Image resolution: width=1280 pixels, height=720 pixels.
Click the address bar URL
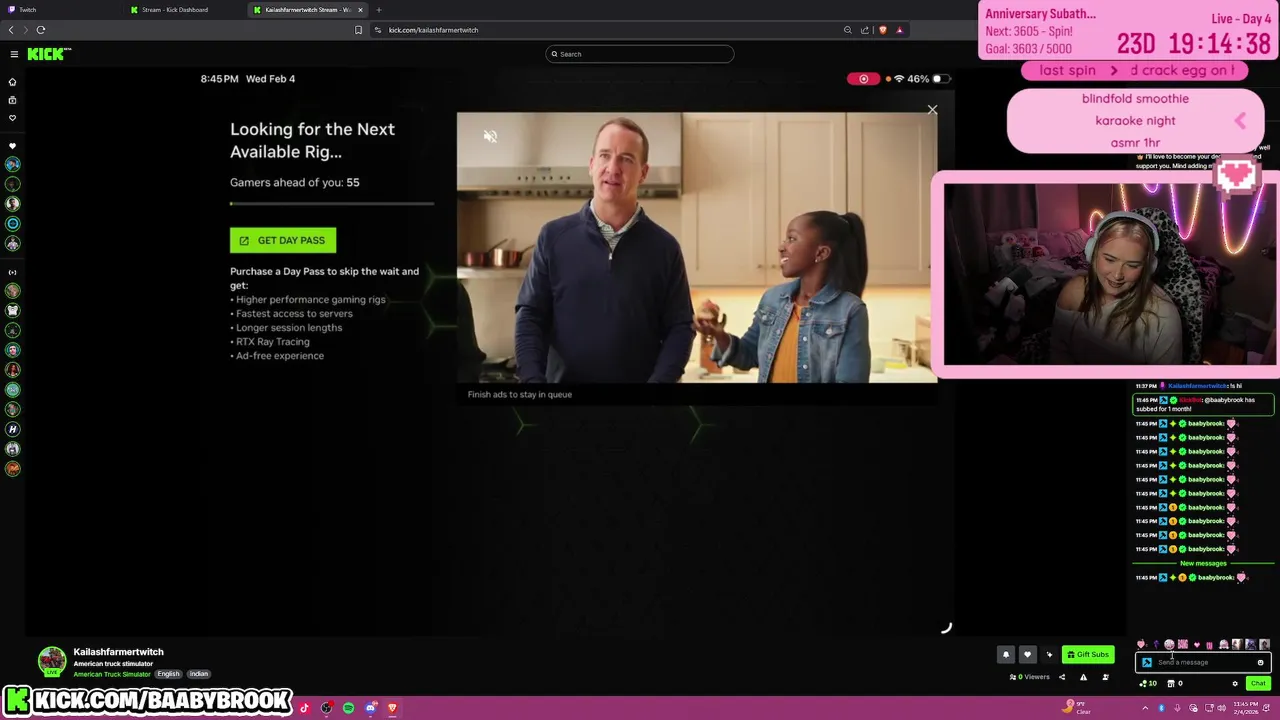(433, 30)
